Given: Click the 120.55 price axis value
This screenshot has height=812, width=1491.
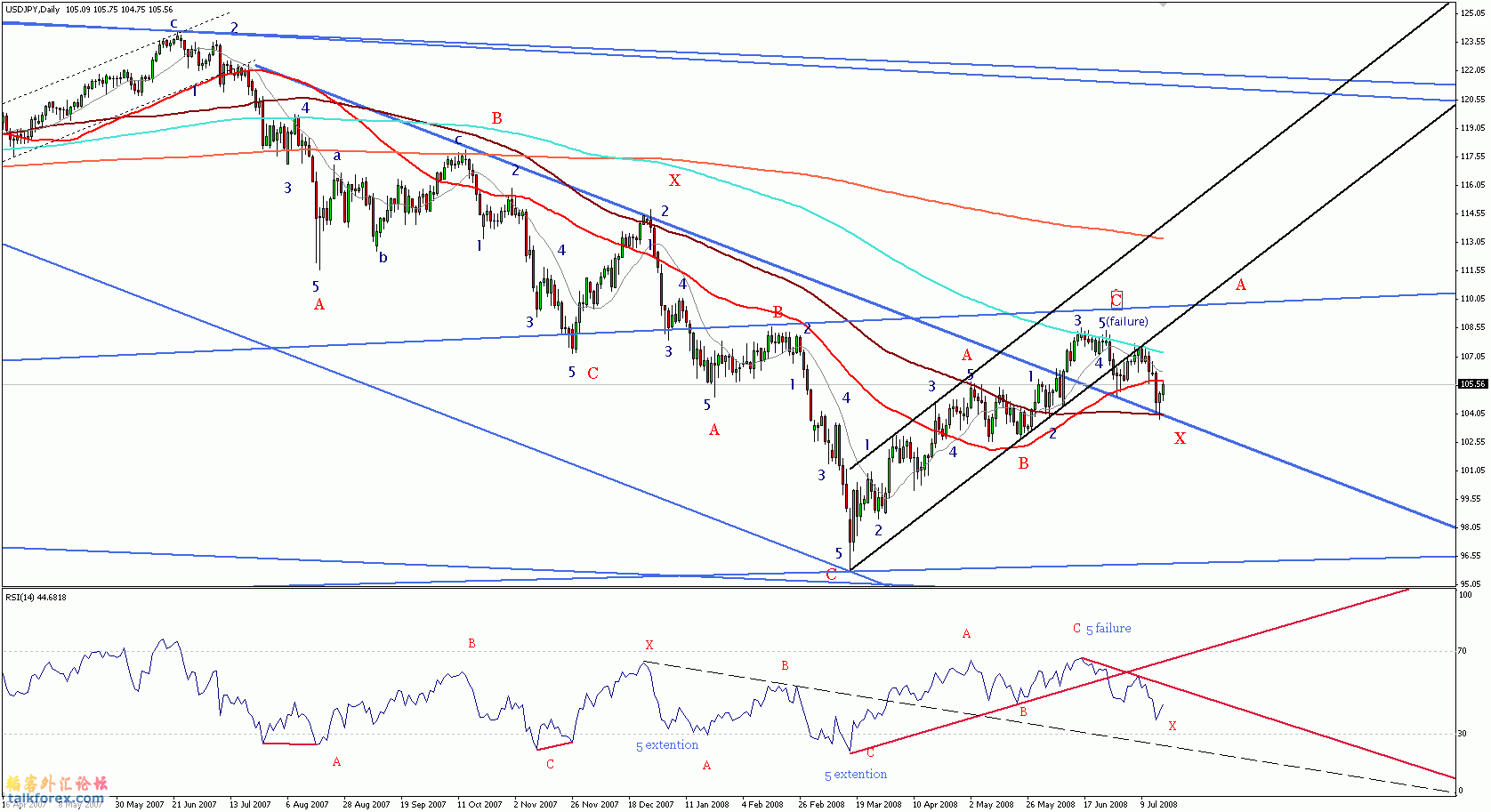Looking at the screenshot, I should (x=1473, y=100).
